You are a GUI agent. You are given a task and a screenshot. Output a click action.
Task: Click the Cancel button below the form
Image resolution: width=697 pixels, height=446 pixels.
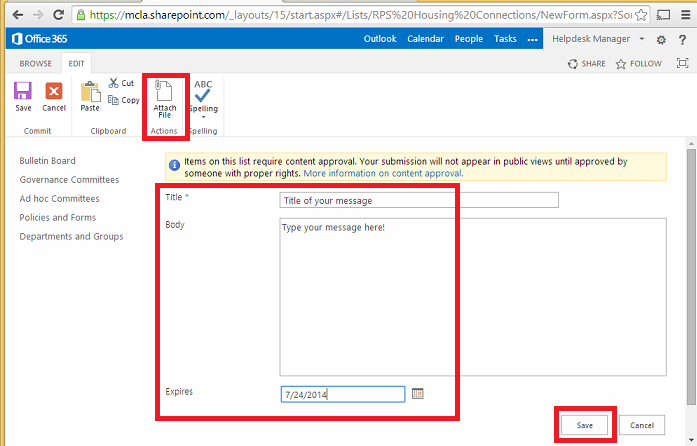click(x=642, y=425)
